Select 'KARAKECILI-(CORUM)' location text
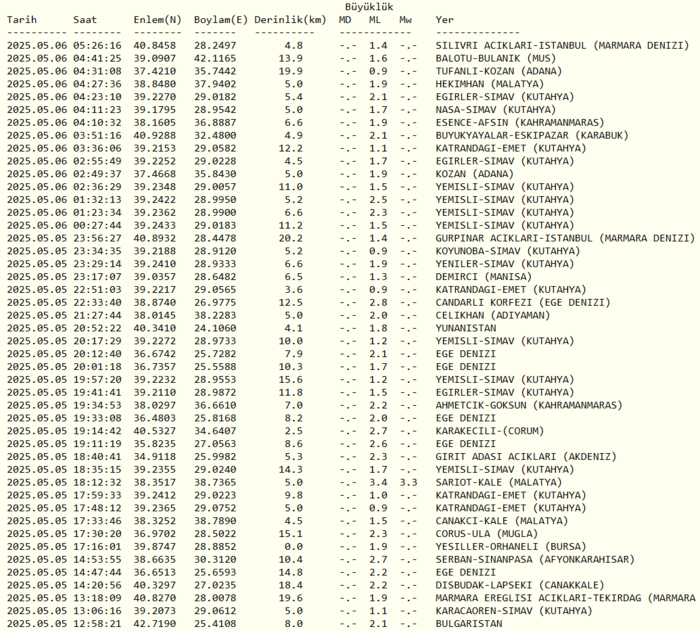Image resolution: width=700 pixels, height=631 pixels. (x=490, y=431)
